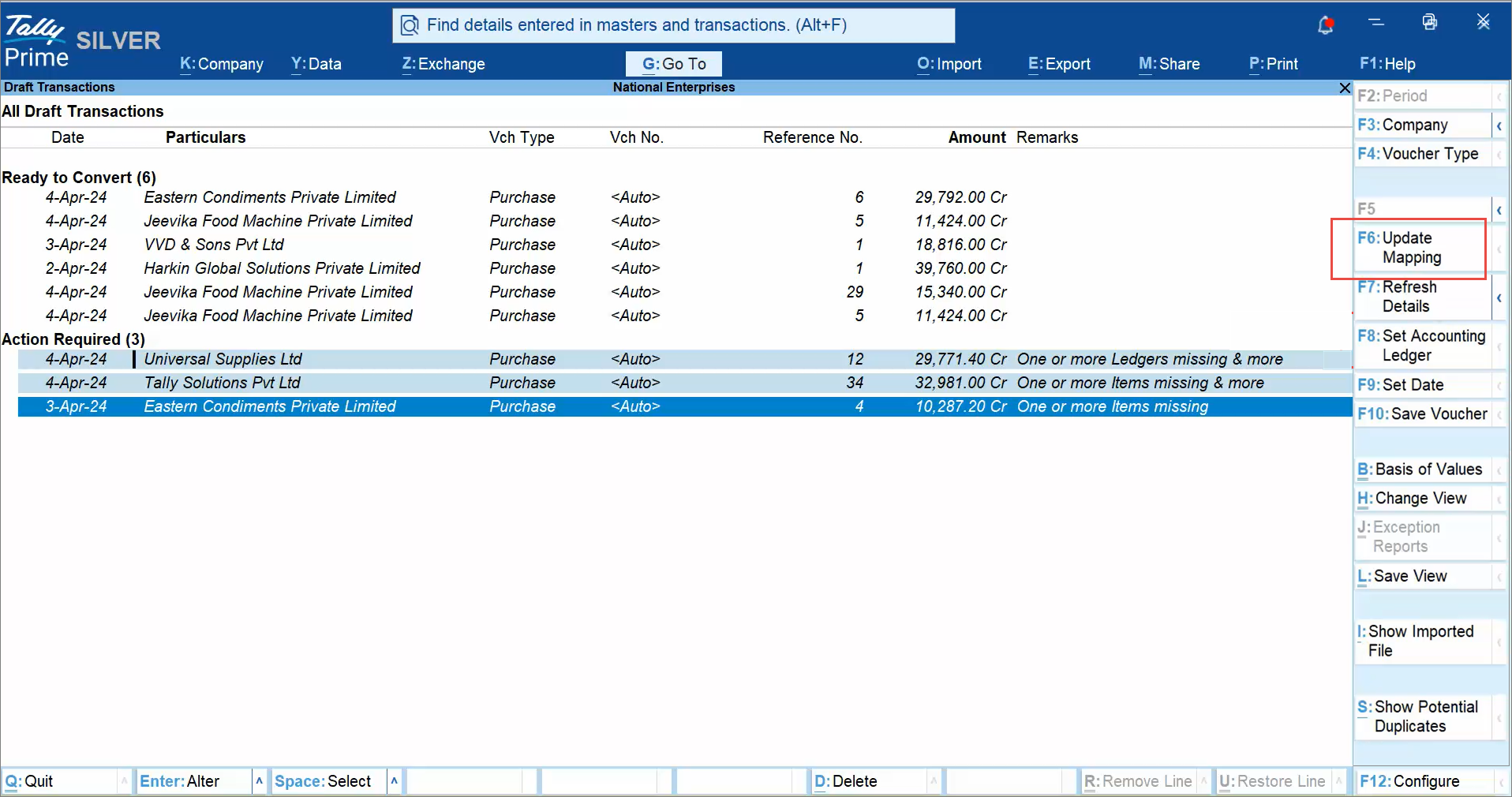Image resolution: width=1512 pixels, height=797 pixels.
Task: Open the K: Company menu
Action: [x=222, y=64]
